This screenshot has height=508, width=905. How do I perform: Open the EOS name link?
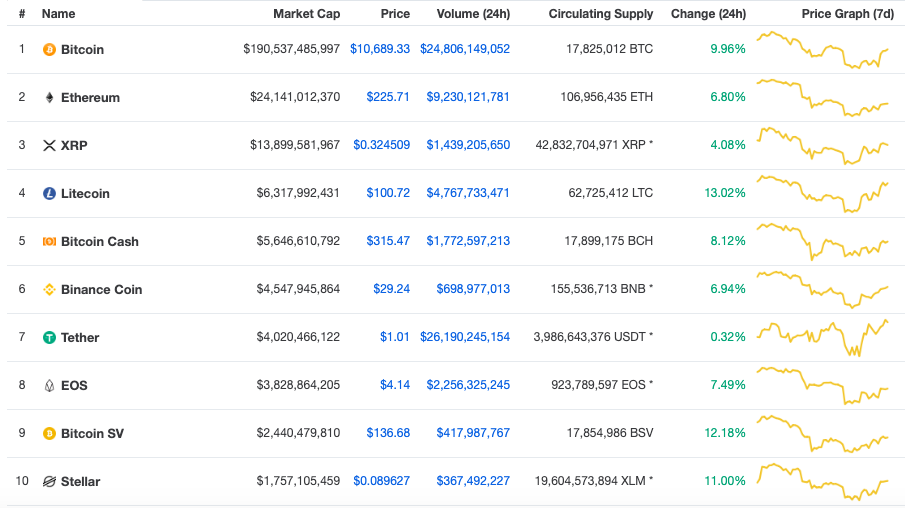point(74,385)
